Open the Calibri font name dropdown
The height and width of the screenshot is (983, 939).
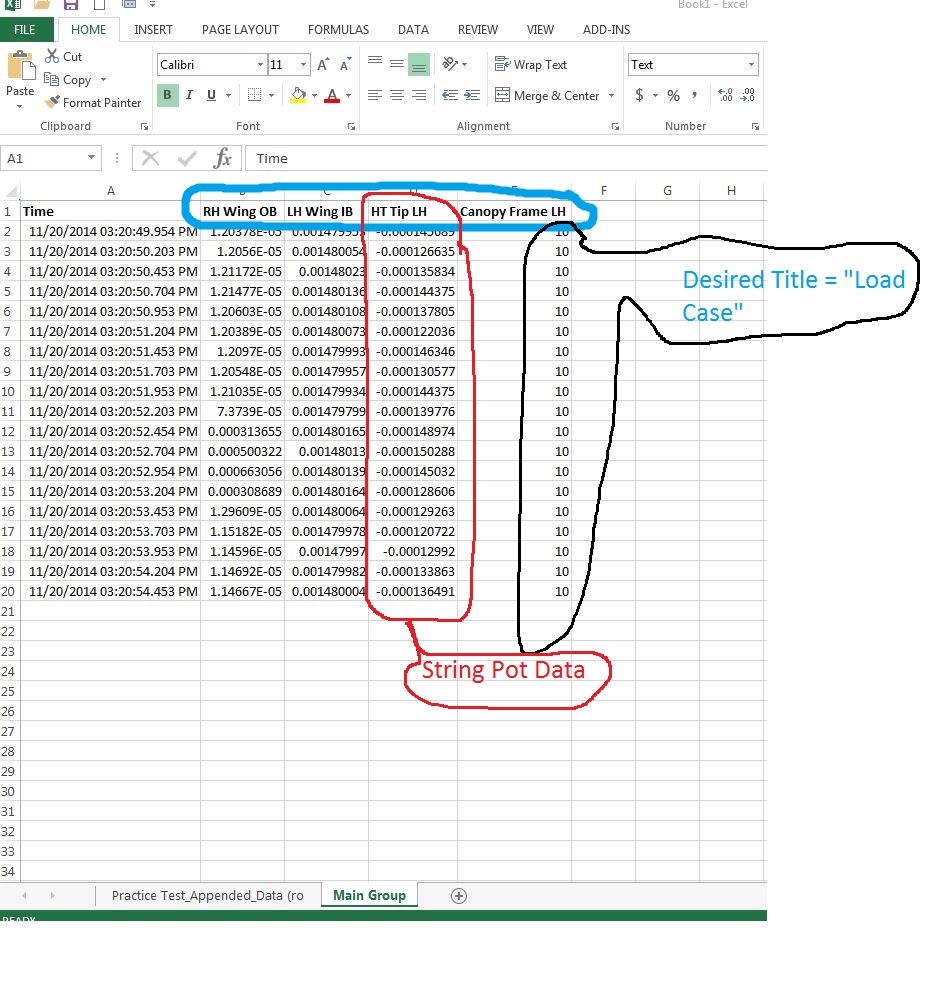tap(259, 65)
